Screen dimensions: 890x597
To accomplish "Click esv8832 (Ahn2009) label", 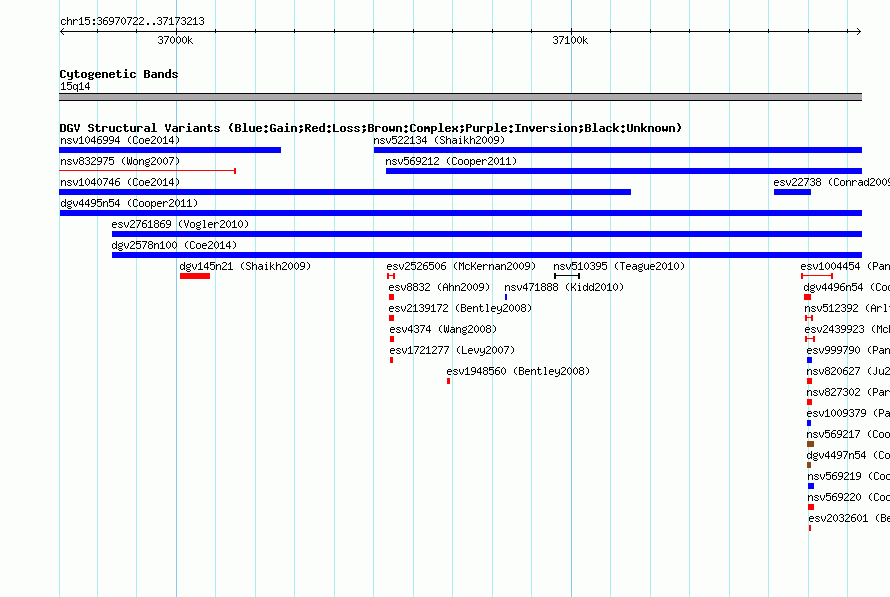I will [x=439, y=287].
